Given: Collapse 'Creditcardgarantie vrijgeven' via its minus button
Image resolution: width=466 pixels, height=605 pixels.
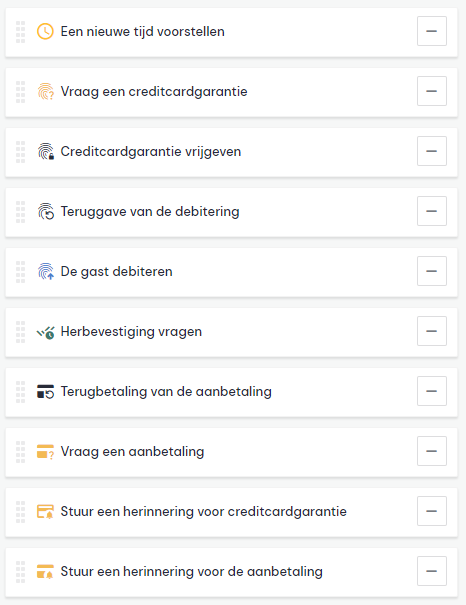Looking at the screenshot, I should coord(432,151).
